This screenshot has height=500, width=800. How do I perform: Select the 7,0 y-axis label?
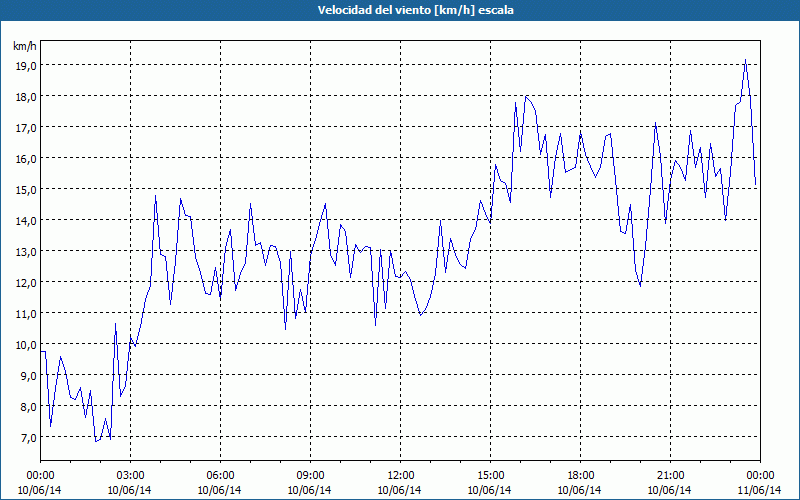28,438
